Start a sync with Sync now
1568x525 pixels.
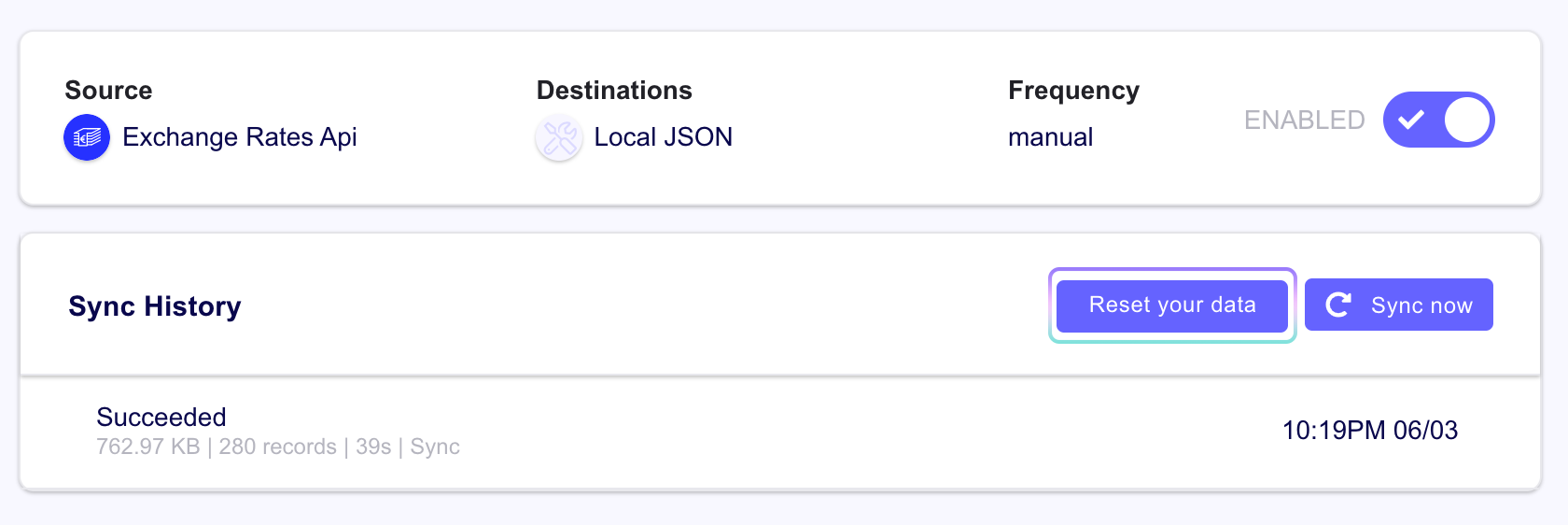(x=1398, y=305)
